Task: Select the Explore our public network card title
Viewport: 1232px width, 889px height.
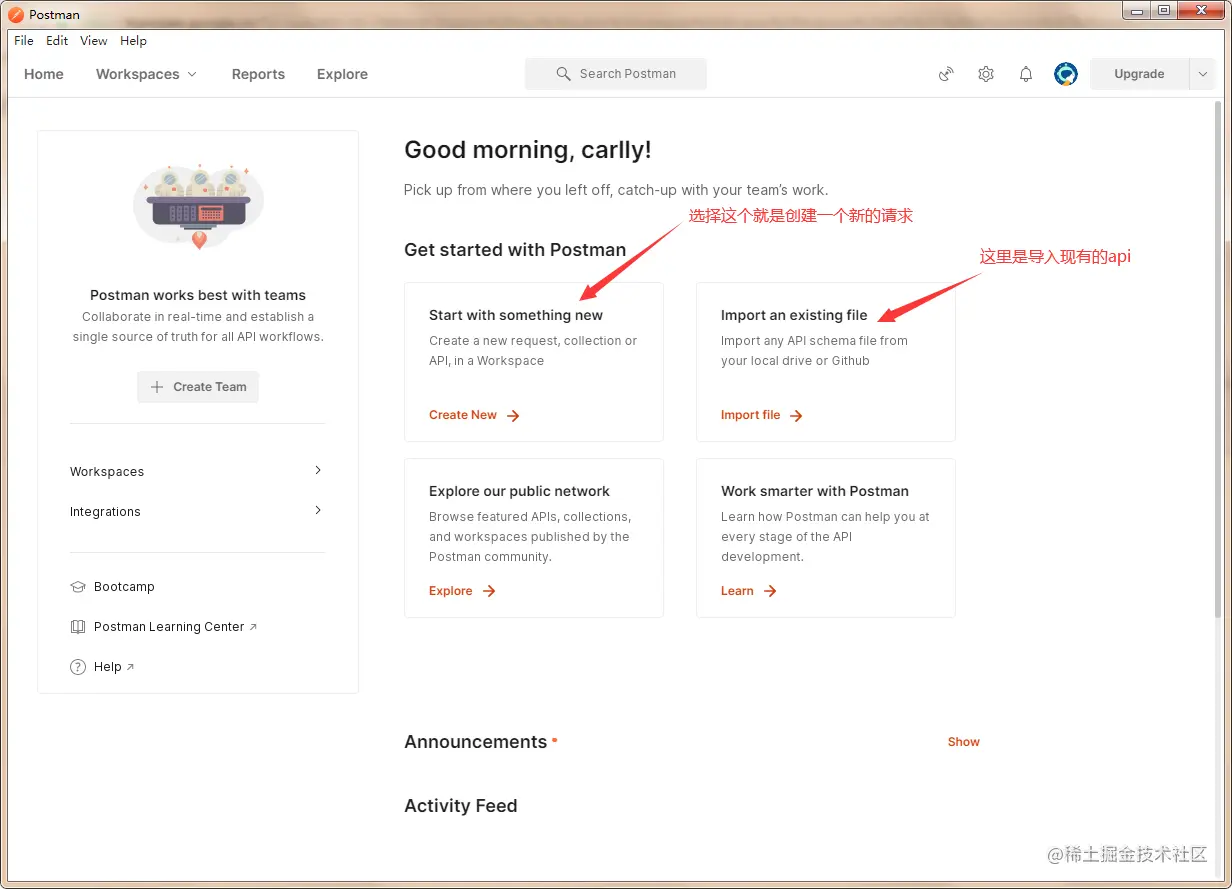Action: [519, 491]
